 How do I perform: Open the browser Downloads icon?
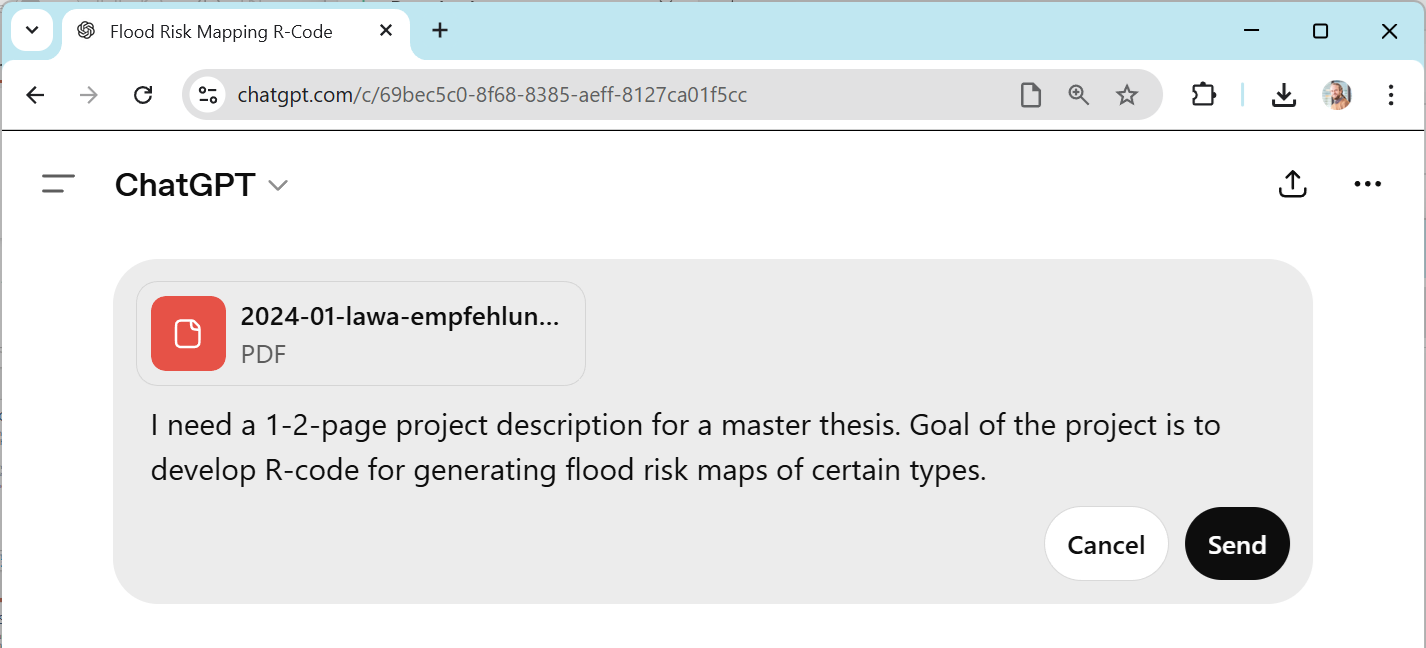pos(1283,95)
